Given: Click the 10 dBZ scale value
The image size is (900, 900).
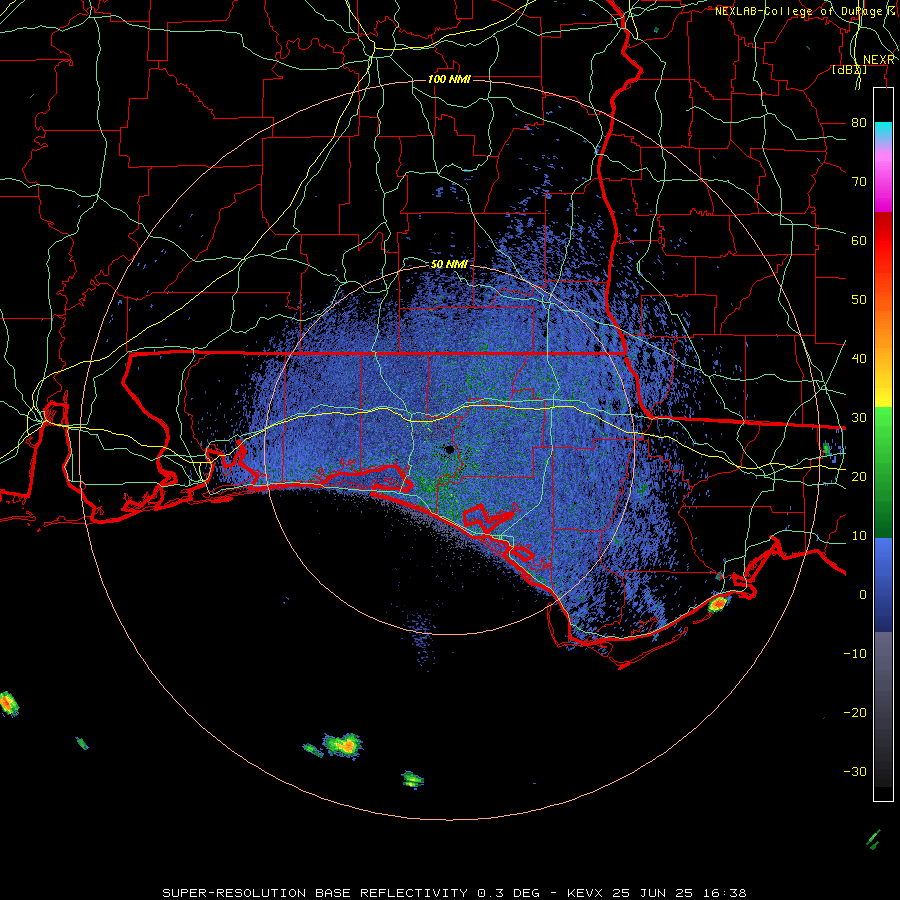Looking at the screenshot, I should 859,536.
